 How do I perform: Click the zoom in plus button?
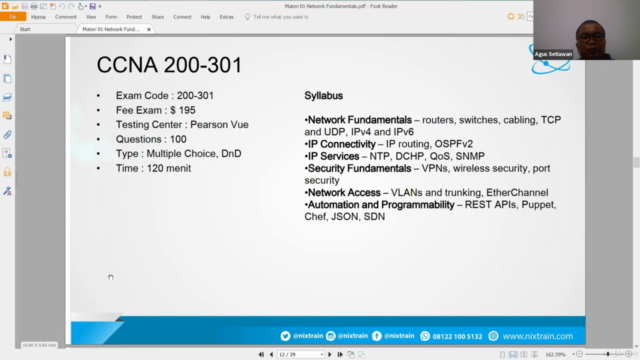pyautogui.click(x=629, y=354)
